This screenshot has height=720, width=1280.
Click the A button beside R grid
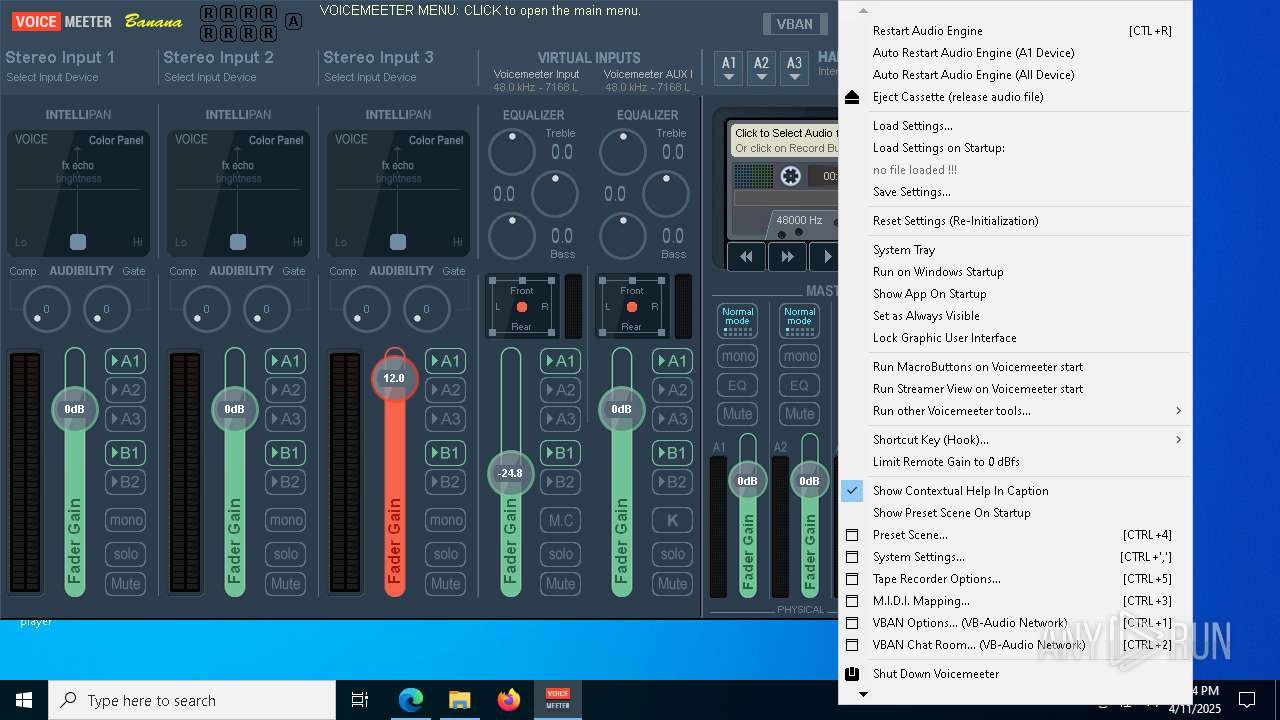[293, 22]
